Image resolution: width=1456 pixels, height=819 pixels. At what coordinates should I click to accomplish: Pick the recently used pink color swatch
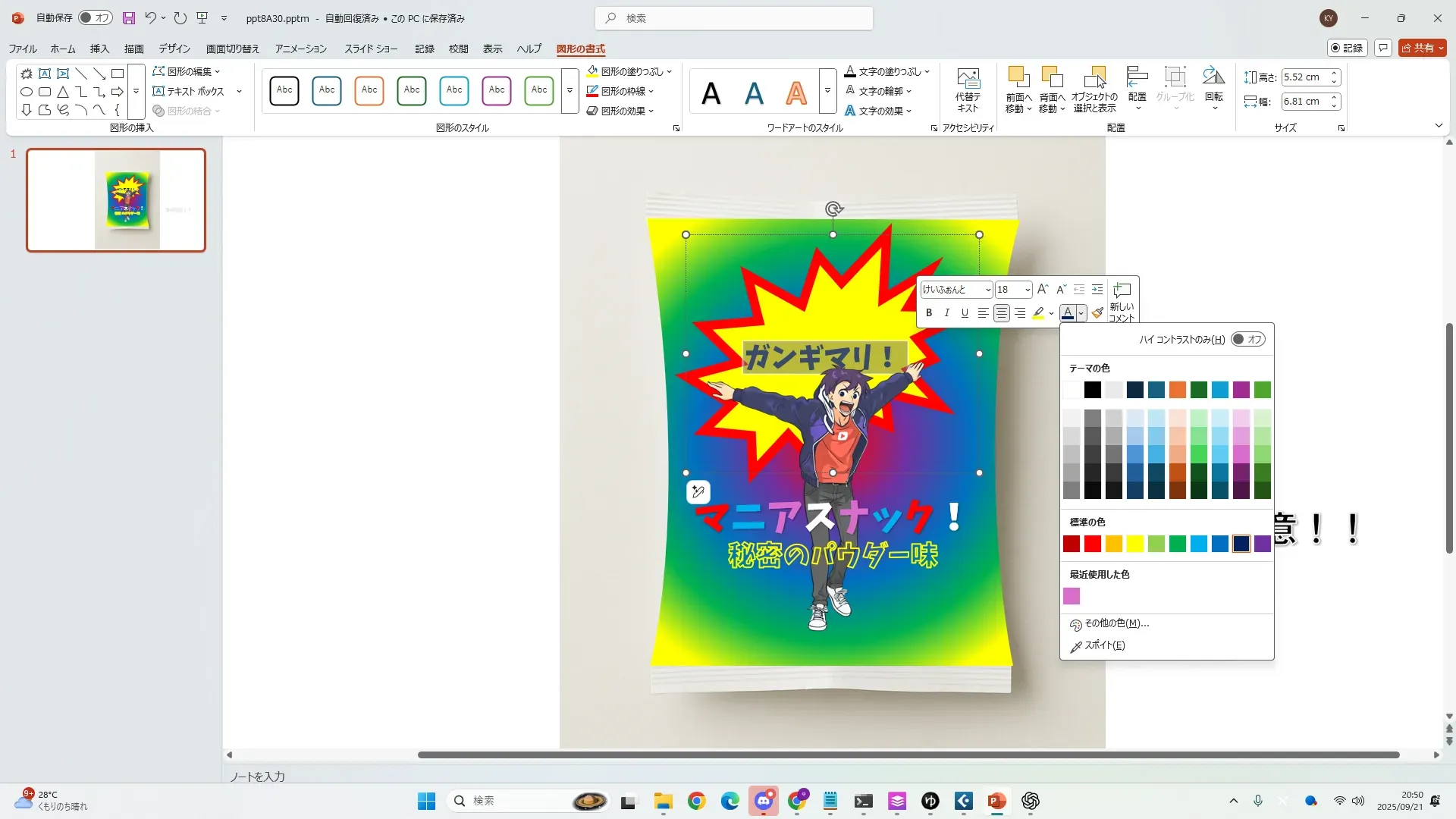point(1071,596)
